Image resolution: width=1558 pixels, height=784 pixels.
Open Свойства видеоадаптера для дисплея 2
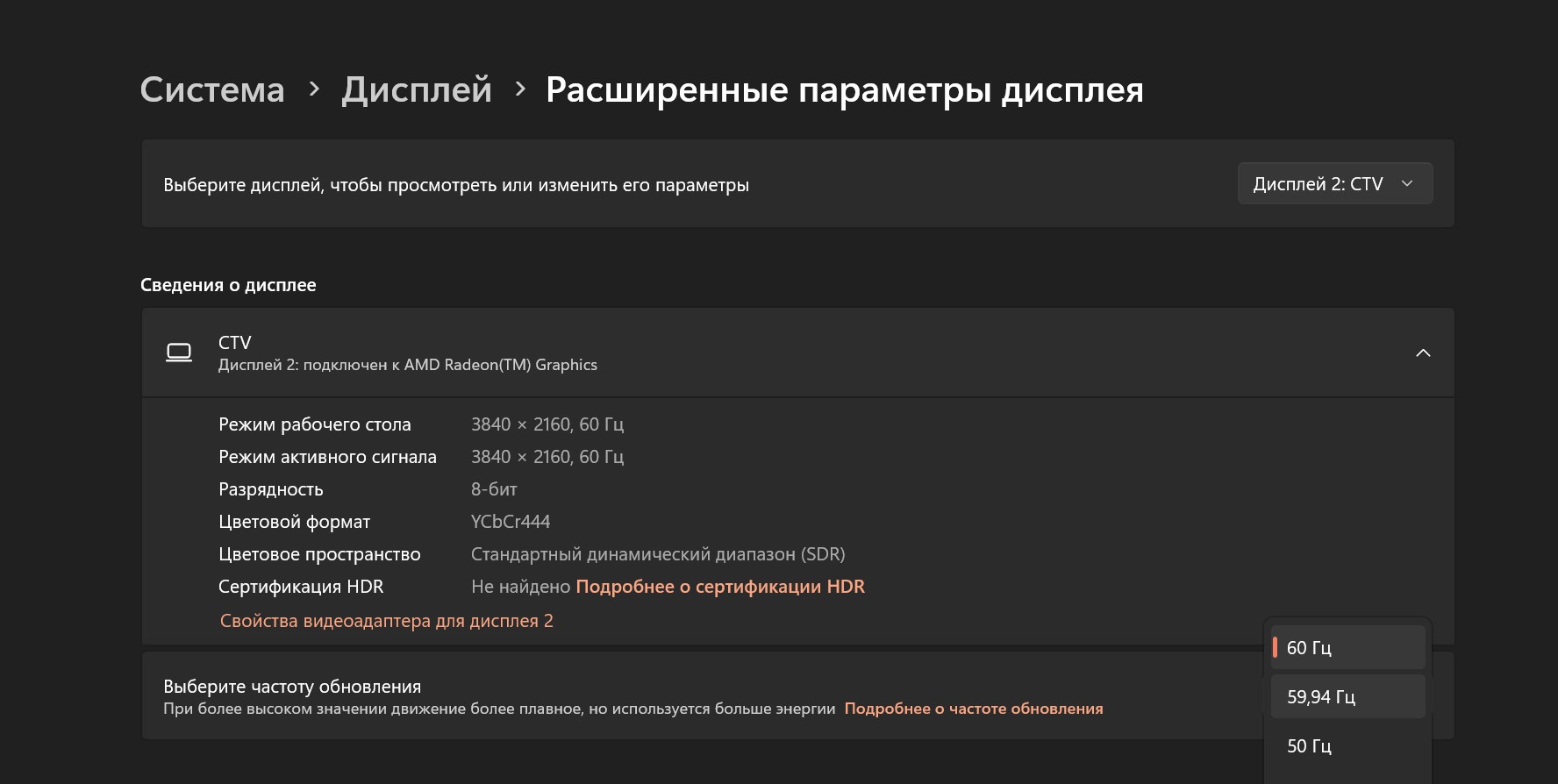click(x=386, y=621)
